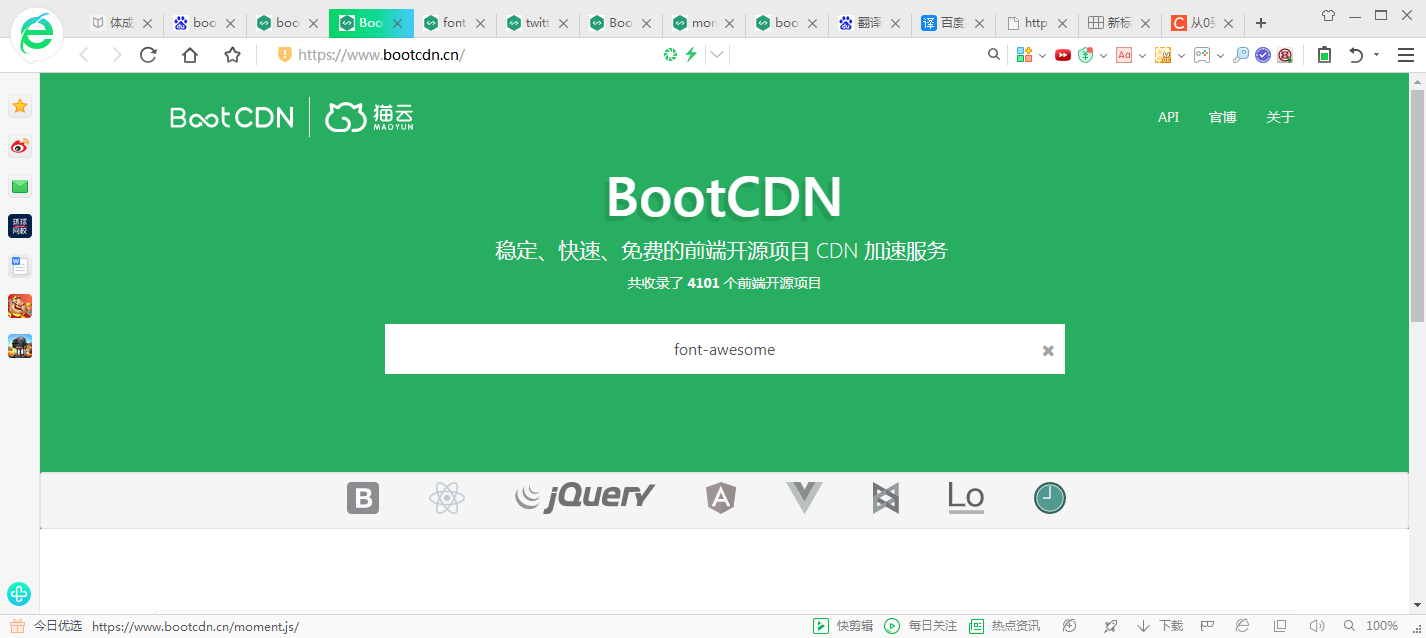1426x638 pixels.
Task: Open the favorites star in sidebar
Action: pyautogui.click(x=20, y=106)
